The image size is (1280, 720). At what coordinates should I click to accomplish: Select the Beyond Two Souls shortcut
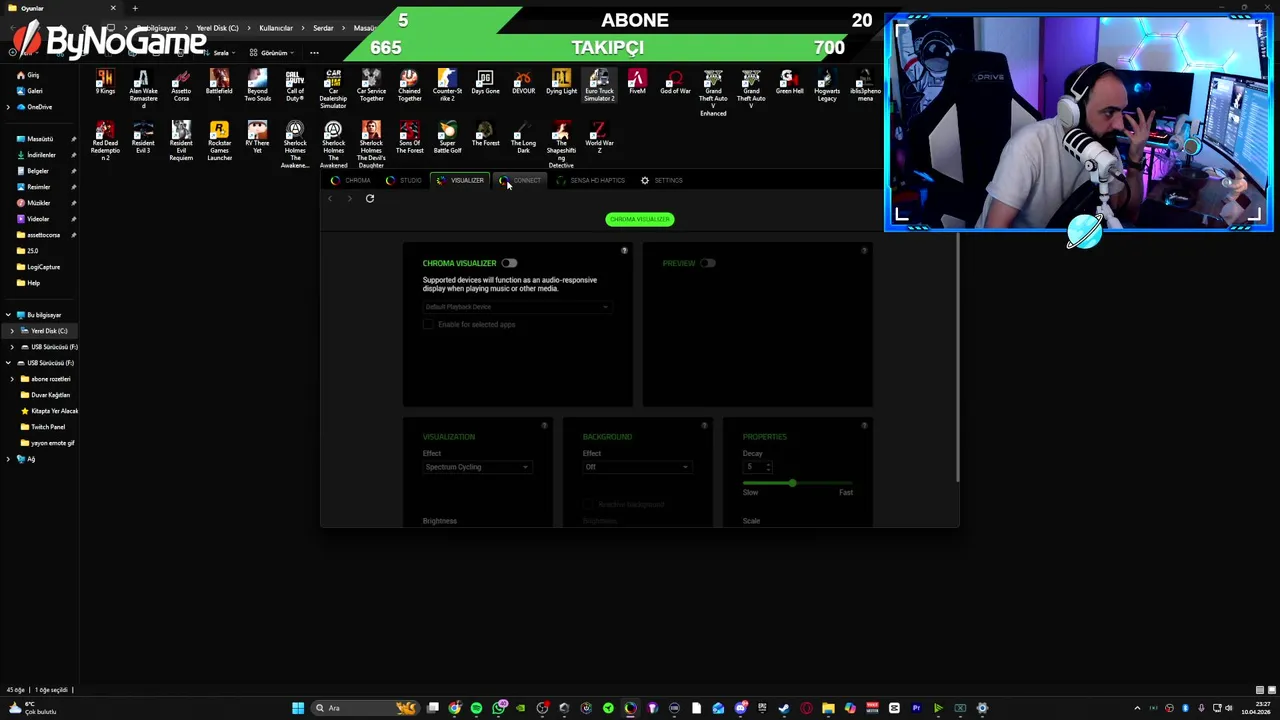257,86
